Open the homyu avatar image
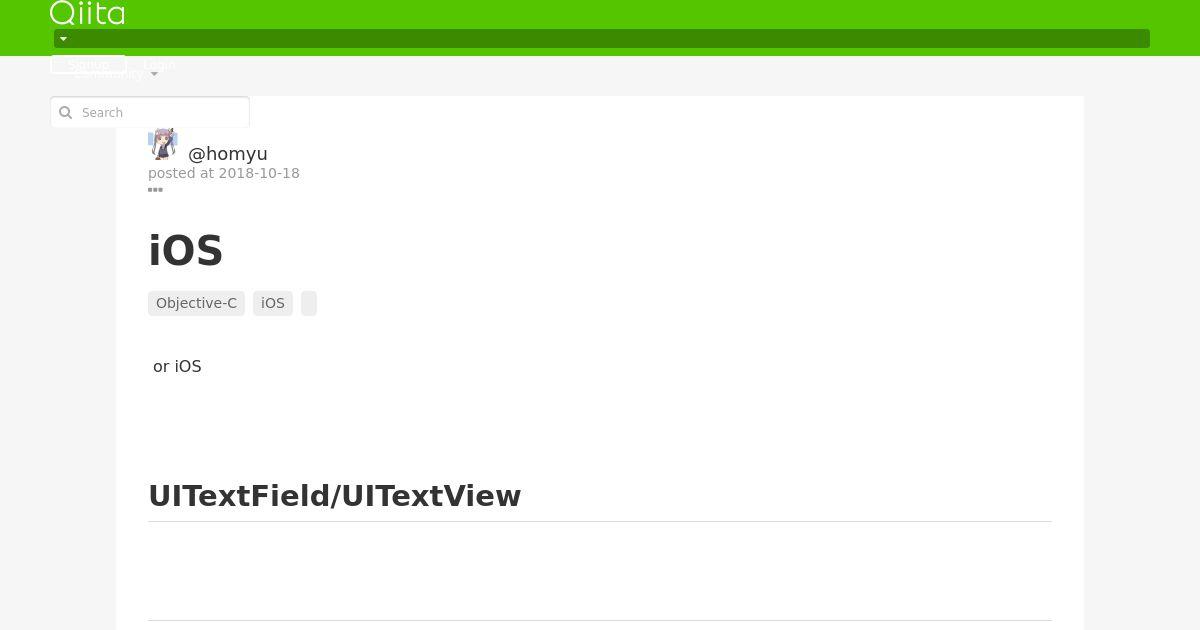 click(163, 144)
